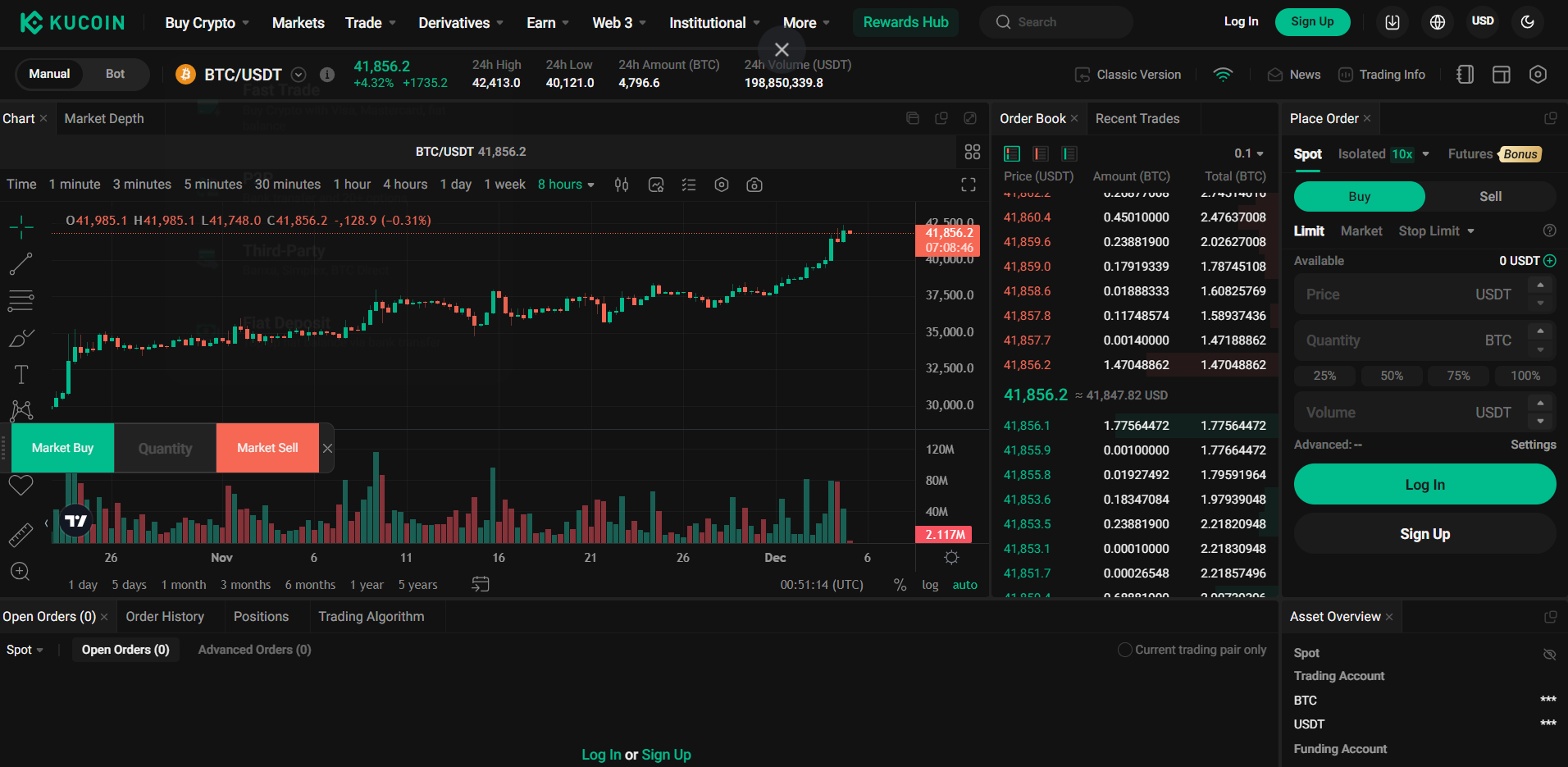Click the Rewards Hub button
The height and width of the screenshot is (767, 1568).
pos(905,22)
